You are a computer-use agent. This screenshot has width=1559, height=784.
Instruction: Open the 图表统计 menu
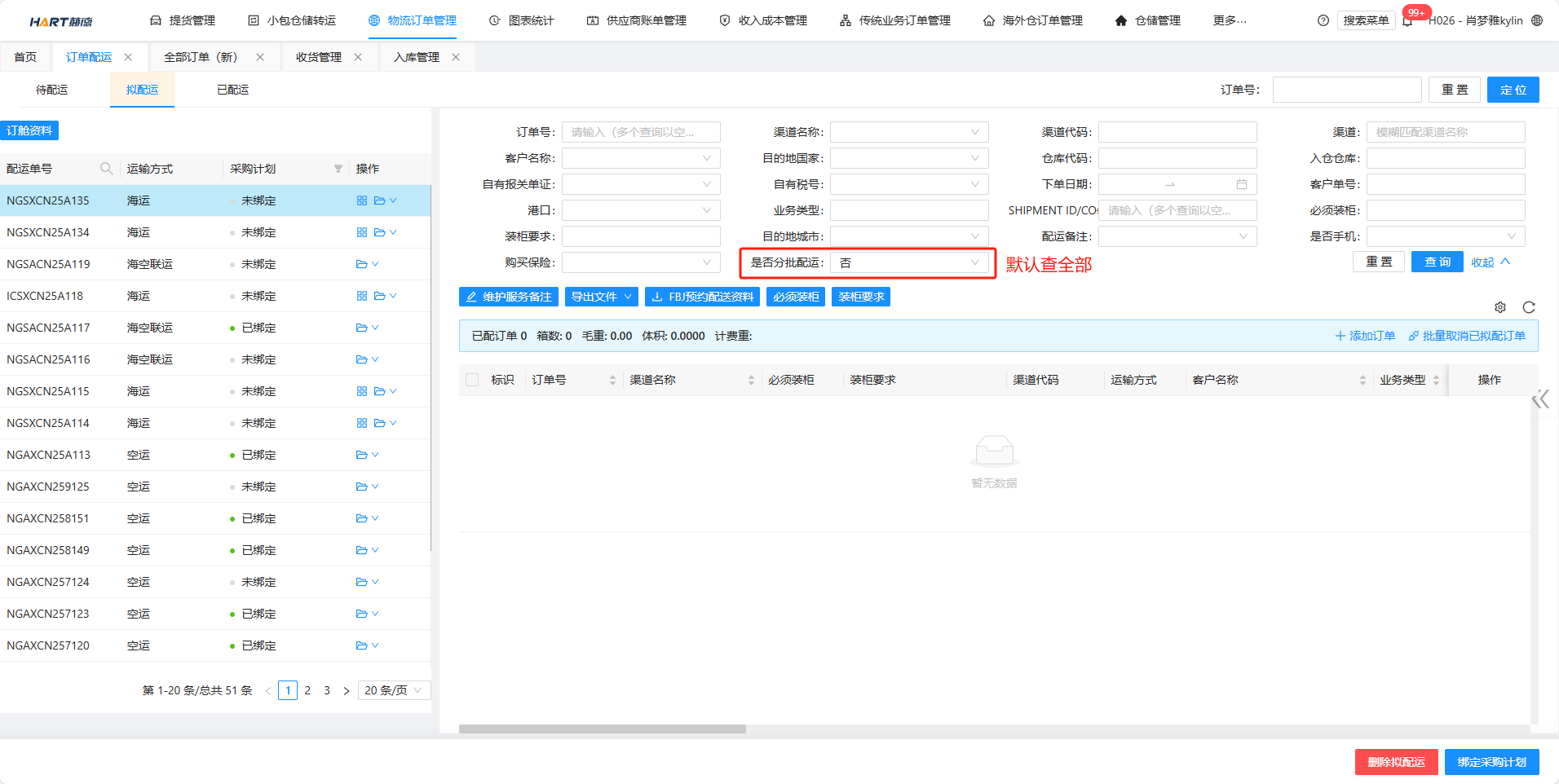tap(522, 20)
